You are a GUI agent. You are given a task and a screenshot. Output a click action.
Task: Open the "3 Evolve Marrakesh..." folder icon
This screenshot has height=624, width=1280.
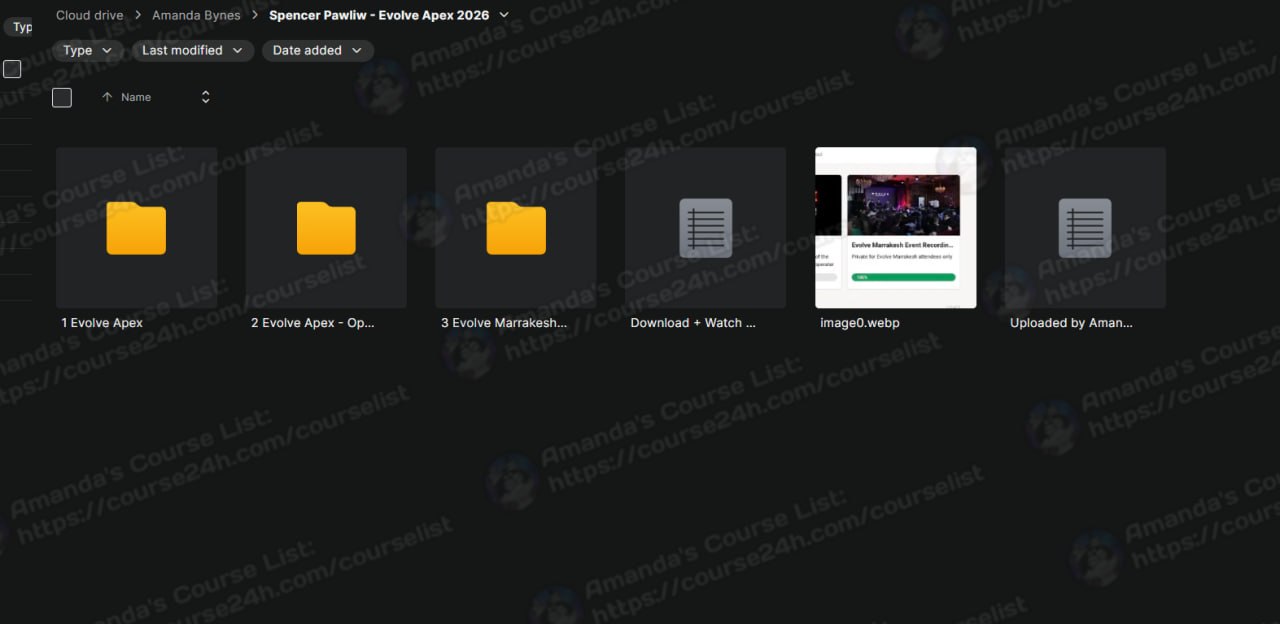516,228
